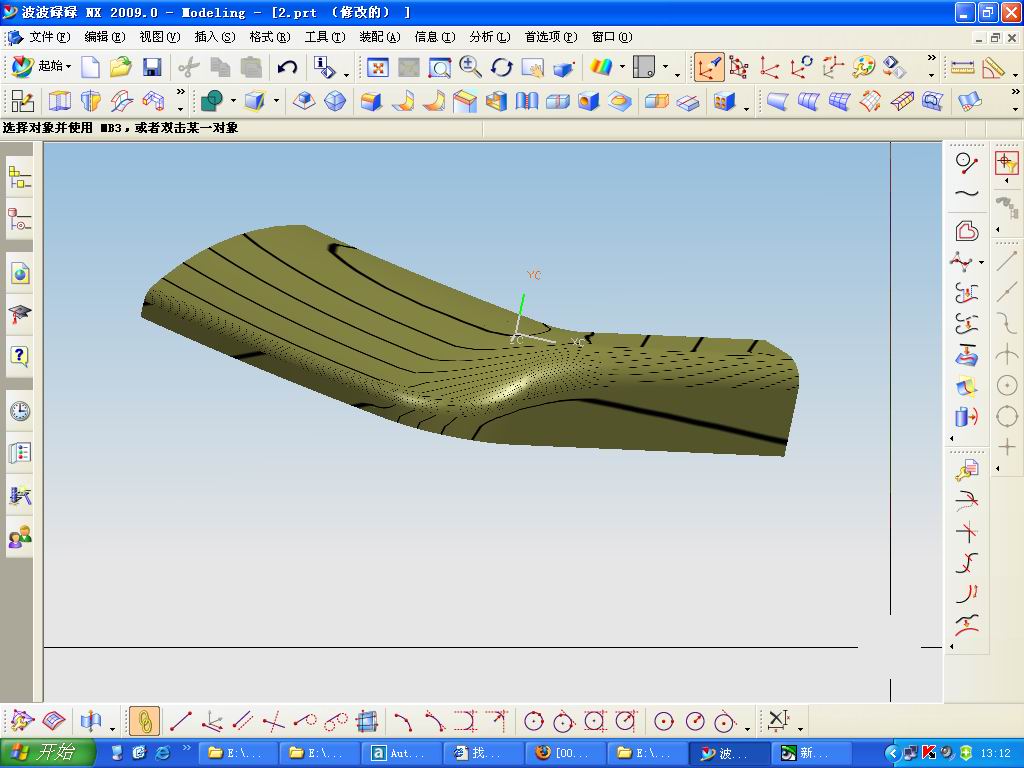Toggle the Enable Snap Point button
The image size is (1024, 768).
coord(1006,162)
